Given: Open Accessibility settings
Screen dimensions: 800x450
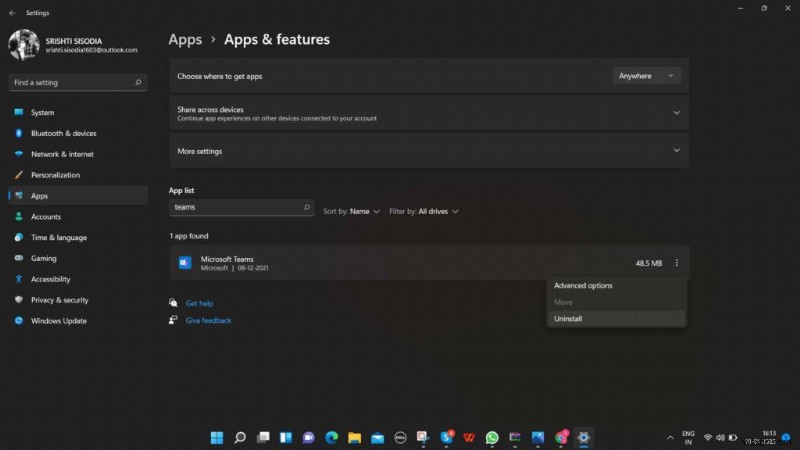Looking at the screenshot, I should click(x=78, y=280).
